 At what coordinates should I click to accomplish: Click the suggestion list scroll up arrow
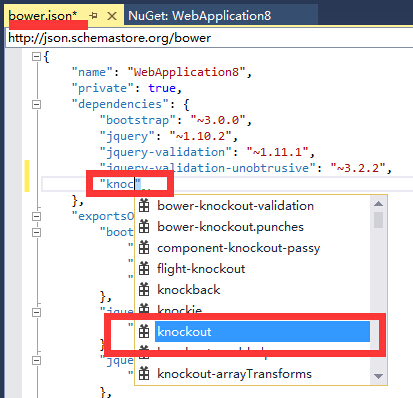[378, 204]
